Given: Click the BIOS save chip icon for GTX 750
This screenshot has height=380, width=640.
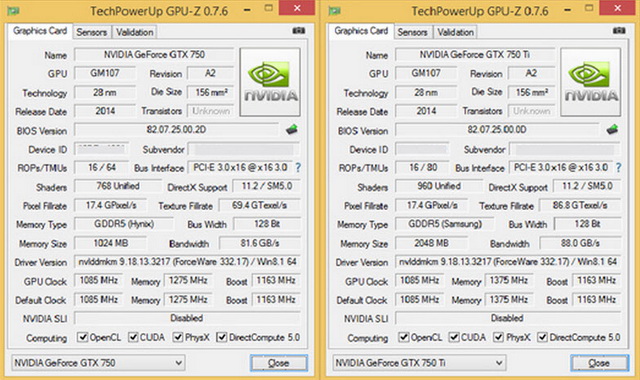Looking at the screenshot, I should point(291,130).
